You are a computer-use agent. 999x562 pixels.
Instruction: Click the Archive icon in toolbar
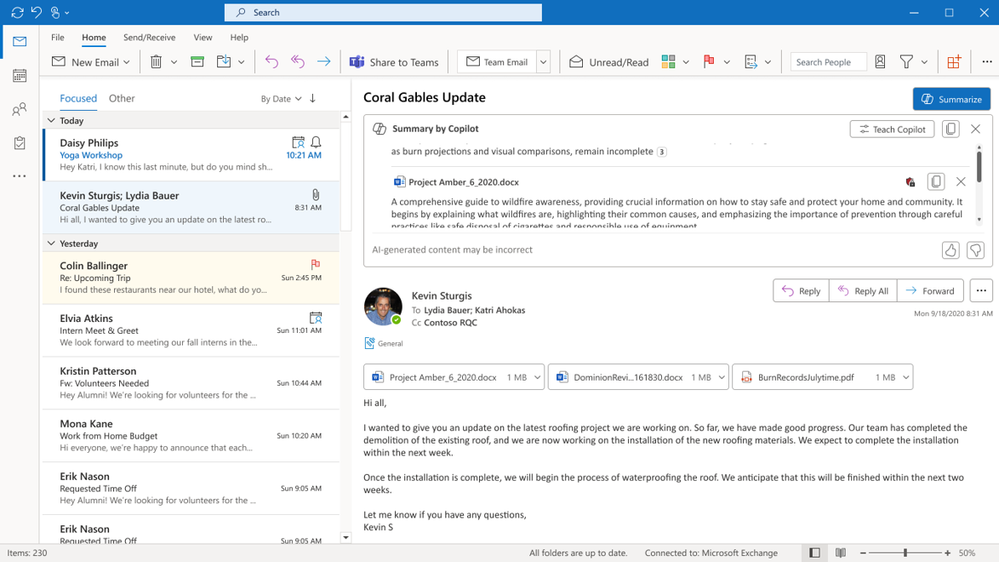pos(197,62)
